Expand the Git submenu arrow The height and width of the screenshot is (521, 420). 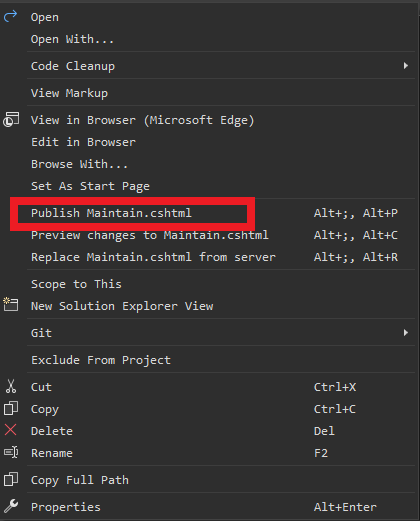tap(406, 332)
